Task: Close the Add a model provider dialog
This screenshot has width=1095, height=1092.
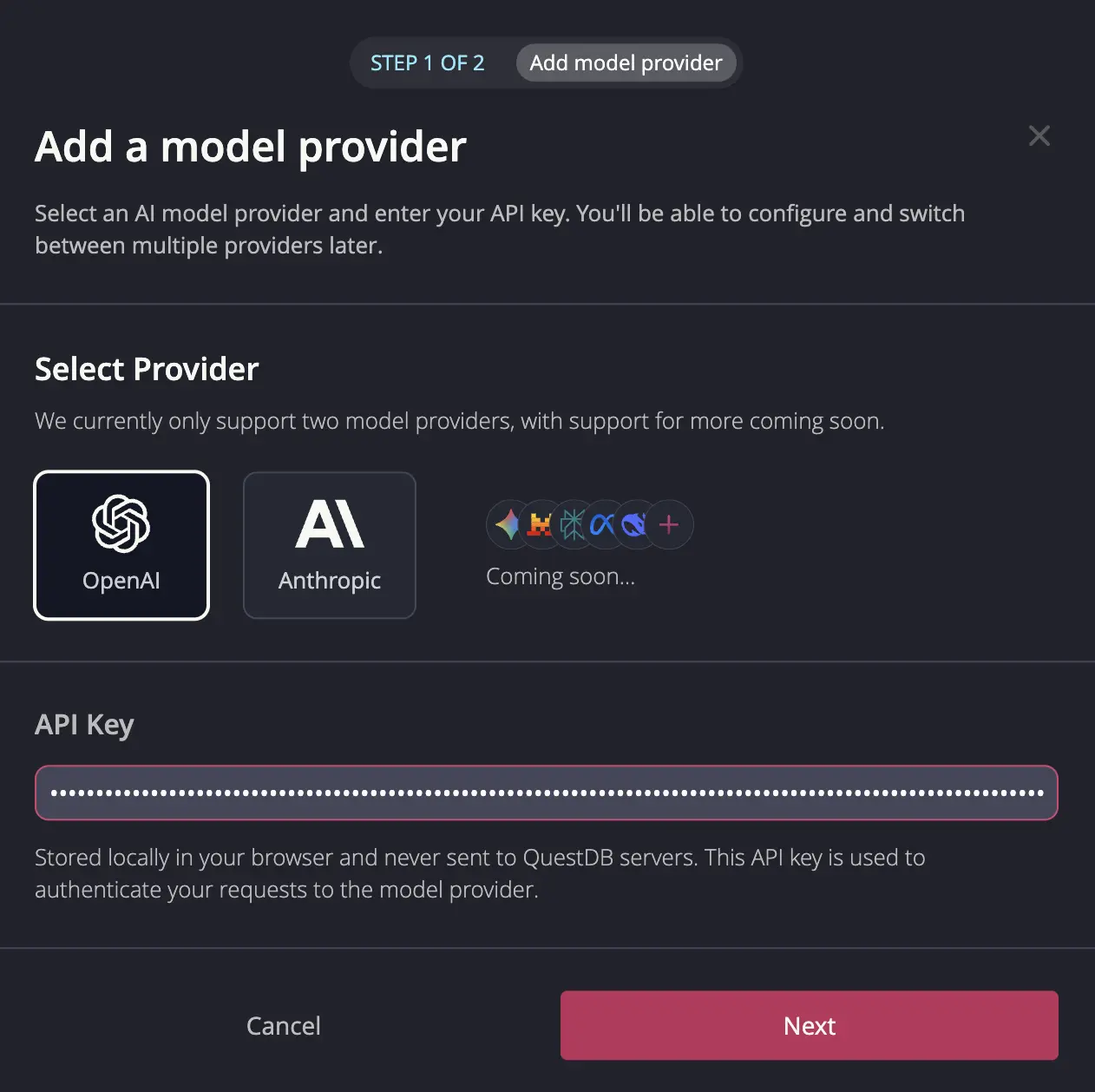Action: tap(1039, 135)
